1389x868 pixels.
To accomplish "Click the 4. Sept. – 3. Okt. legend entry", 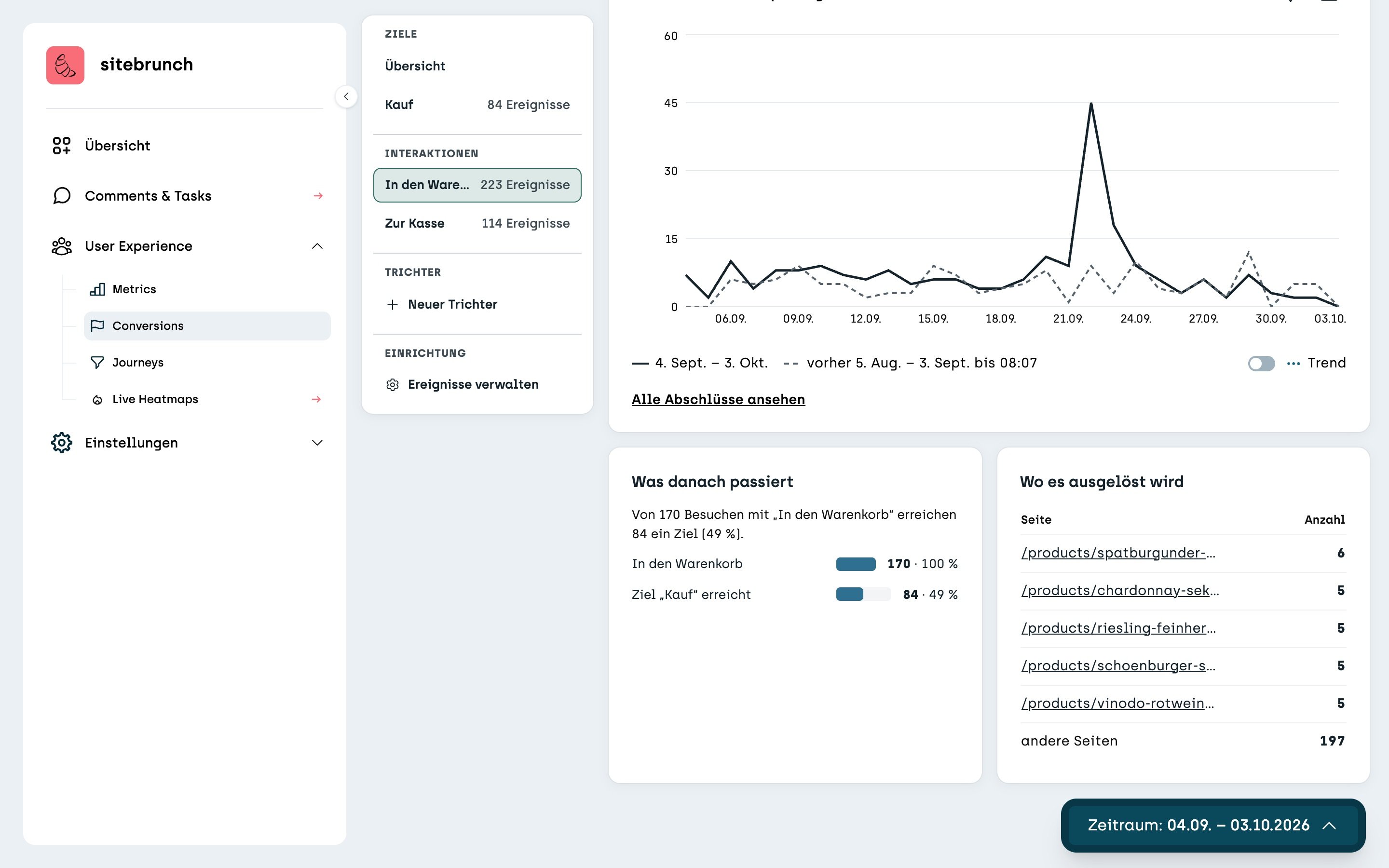I will click(700, 364).
